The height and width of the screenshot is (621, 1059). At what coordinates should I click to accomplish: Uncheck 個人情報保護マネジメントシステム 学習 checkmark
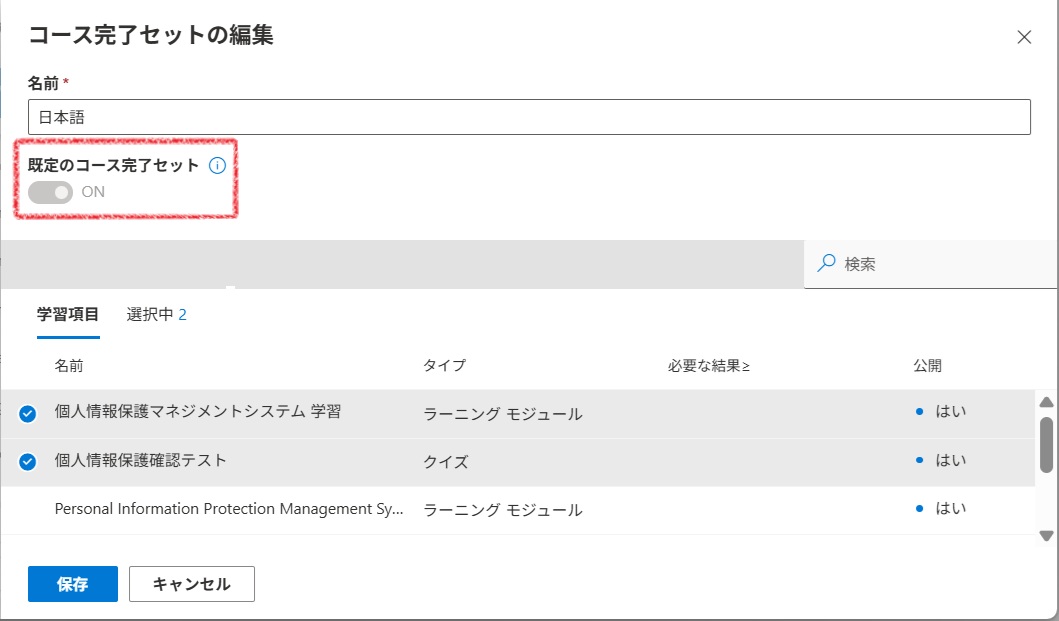coord(28,414)
